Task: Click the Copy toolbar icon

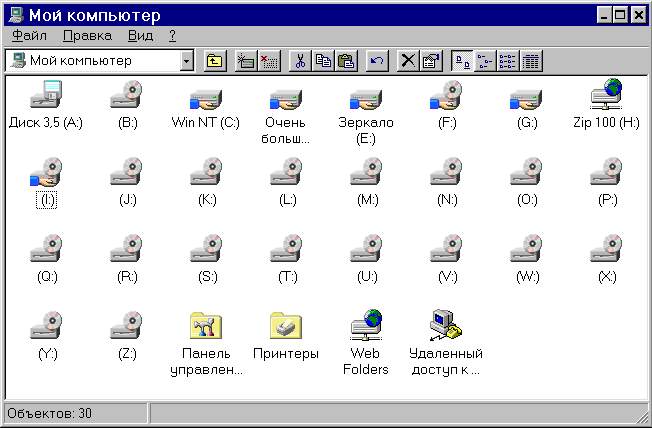Action: click(x=323, y=61)
